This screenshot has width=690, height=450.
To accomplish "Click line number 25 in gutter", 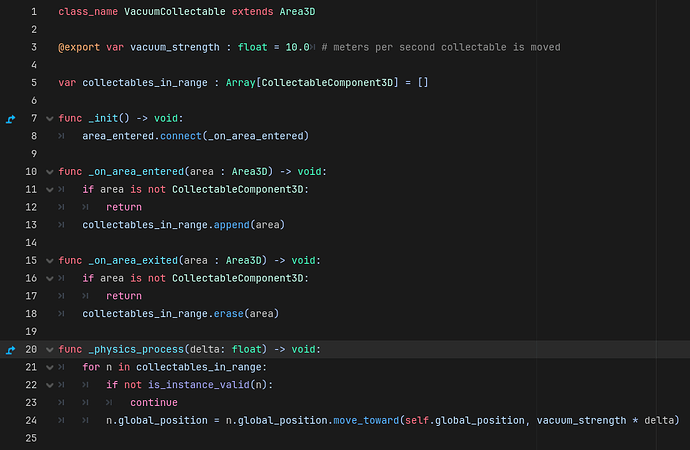I will 31,438.
